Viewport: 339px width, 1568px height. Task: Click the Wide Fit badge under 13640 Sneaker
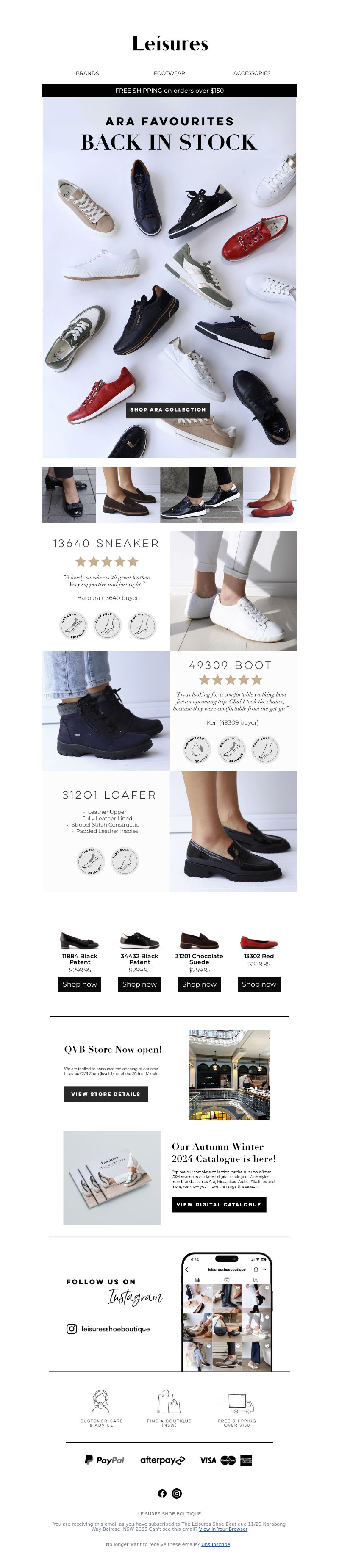[142, 625]
